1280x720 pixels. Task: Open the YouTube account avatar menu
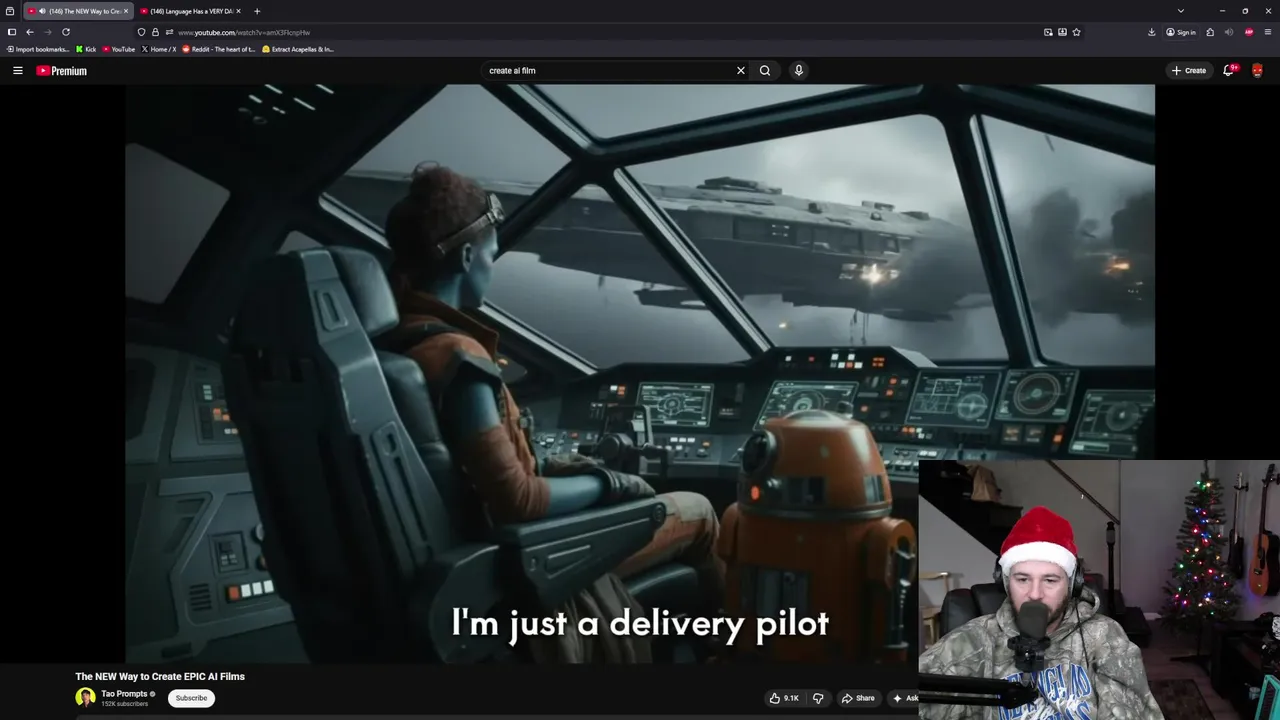coord(1257,70)
